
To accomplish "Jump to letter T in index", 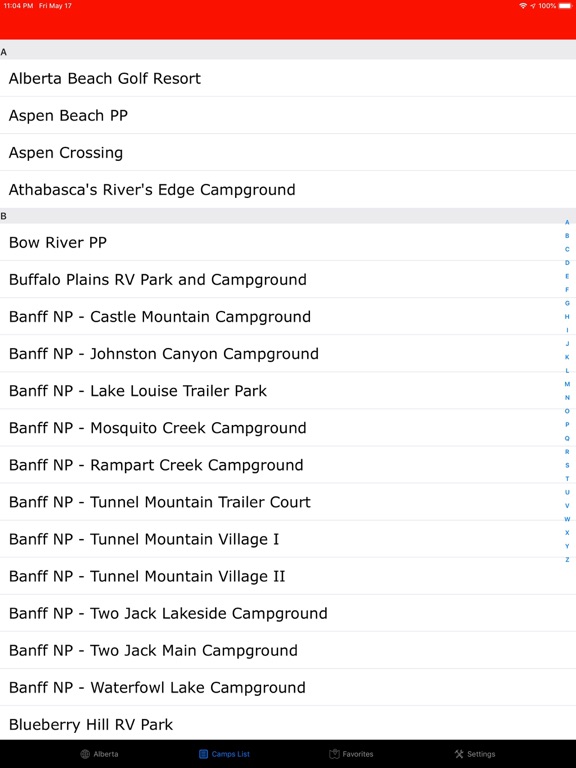I will pyautogui.click(x=567, y=479).
